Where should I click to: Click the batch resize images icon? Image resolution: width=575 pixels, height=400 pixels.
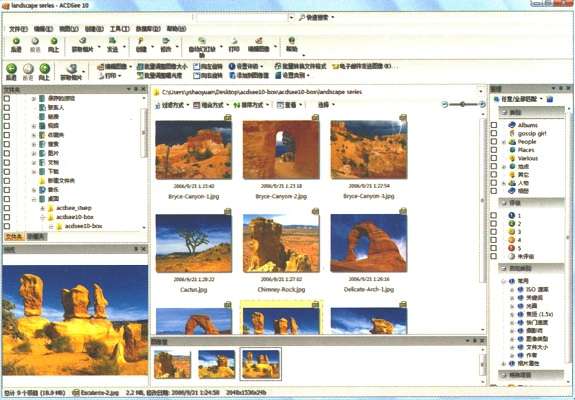(140, 67)
